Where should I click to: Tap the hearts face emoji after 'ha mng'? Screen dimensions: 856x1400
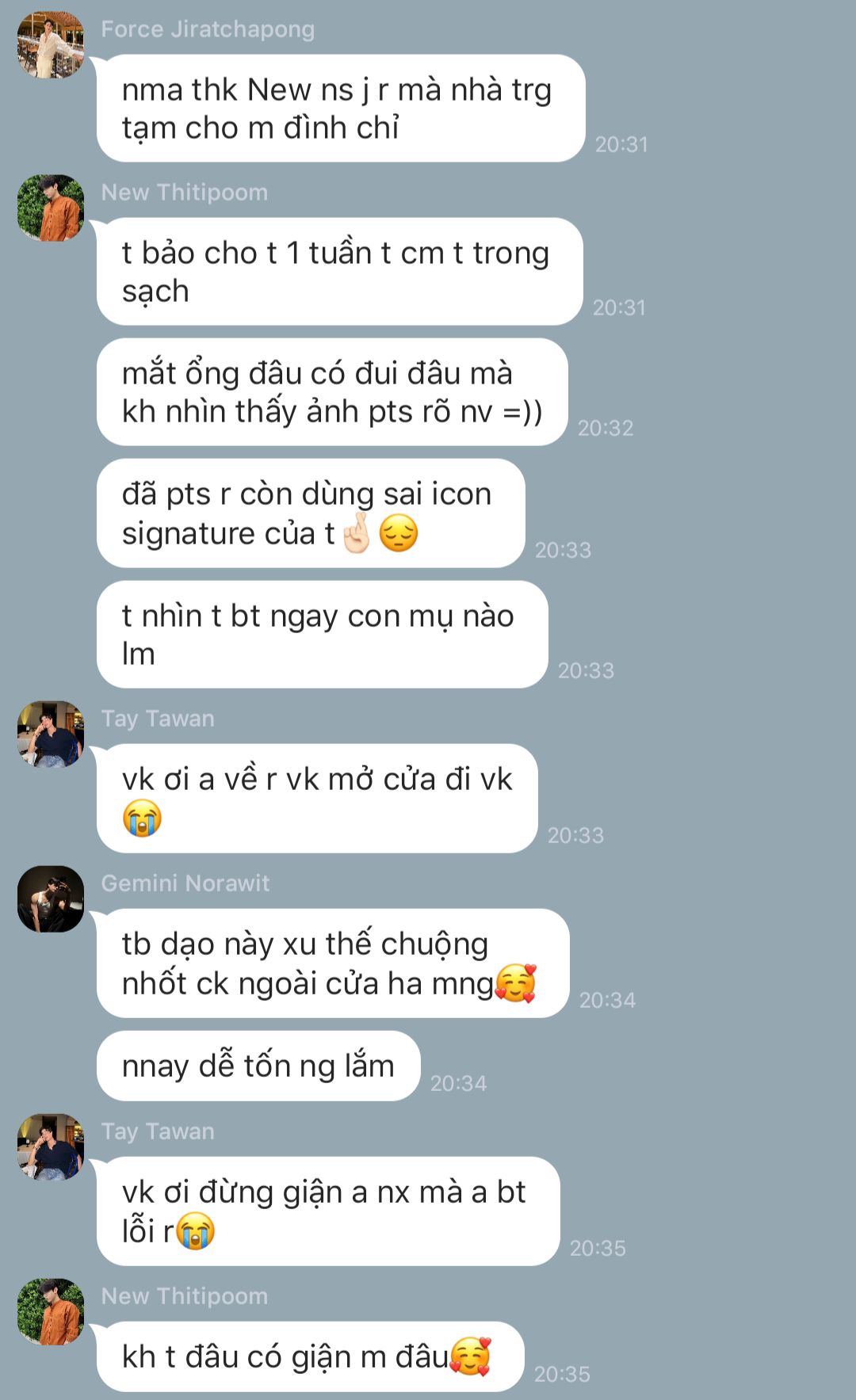516,983
